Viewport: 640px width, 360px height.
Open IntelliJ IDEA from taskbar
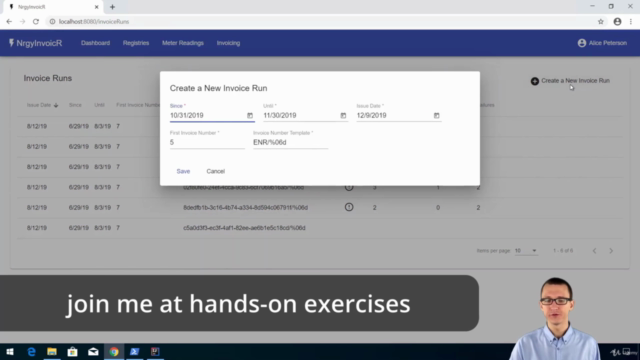pyautogui.click(x=155, y=351)
